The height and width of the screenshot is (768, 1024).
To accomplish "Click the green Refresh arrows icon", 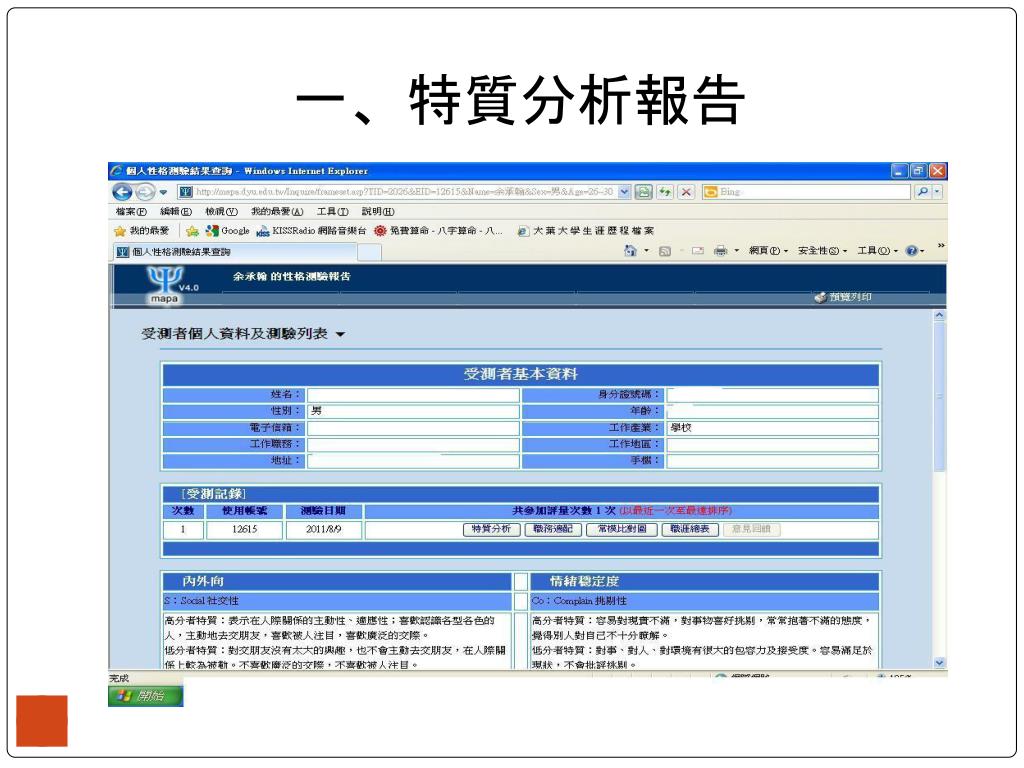I will pyautogui.click(x=665, y=192).
